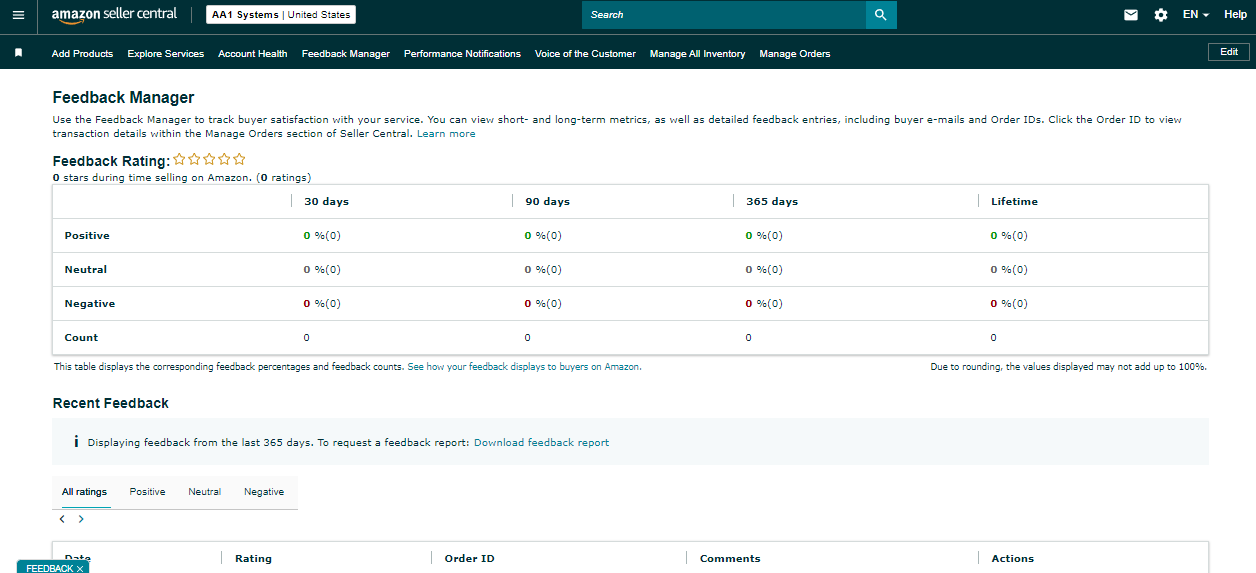The height and width of the screenshot is (573, 1256).
Task: Click the feedback rating stars
Action: coord(209,159)
